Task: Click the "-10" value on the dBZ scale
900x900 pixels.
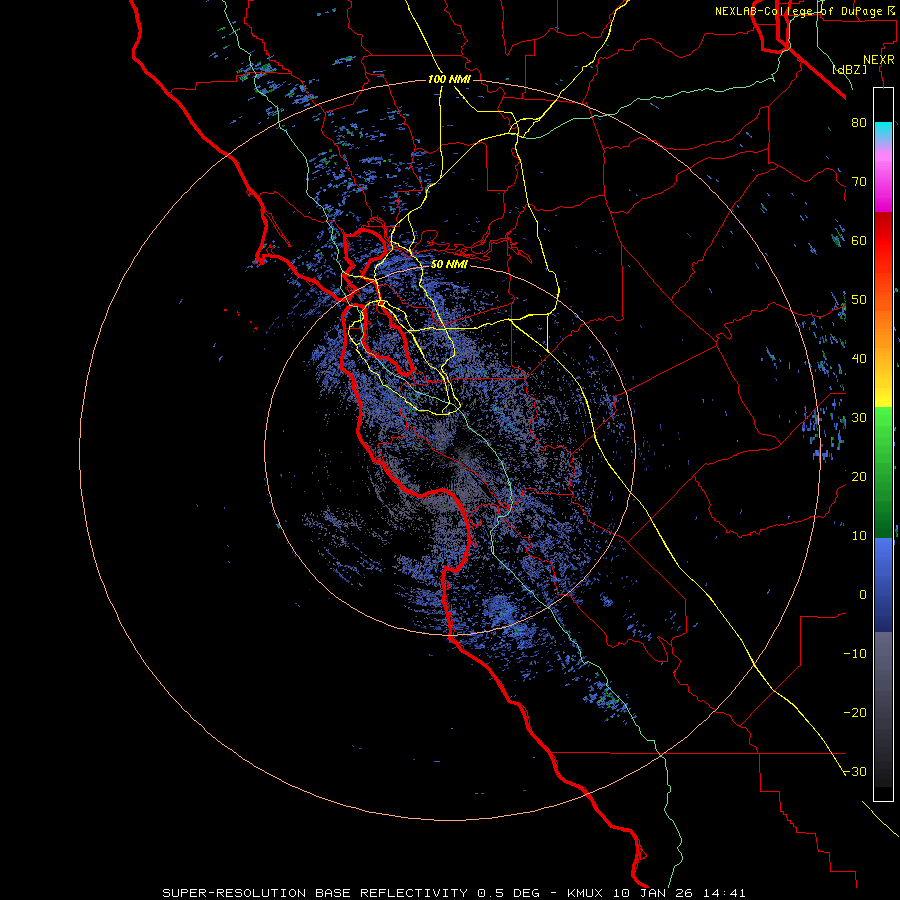Action: [x=855, y=654]
